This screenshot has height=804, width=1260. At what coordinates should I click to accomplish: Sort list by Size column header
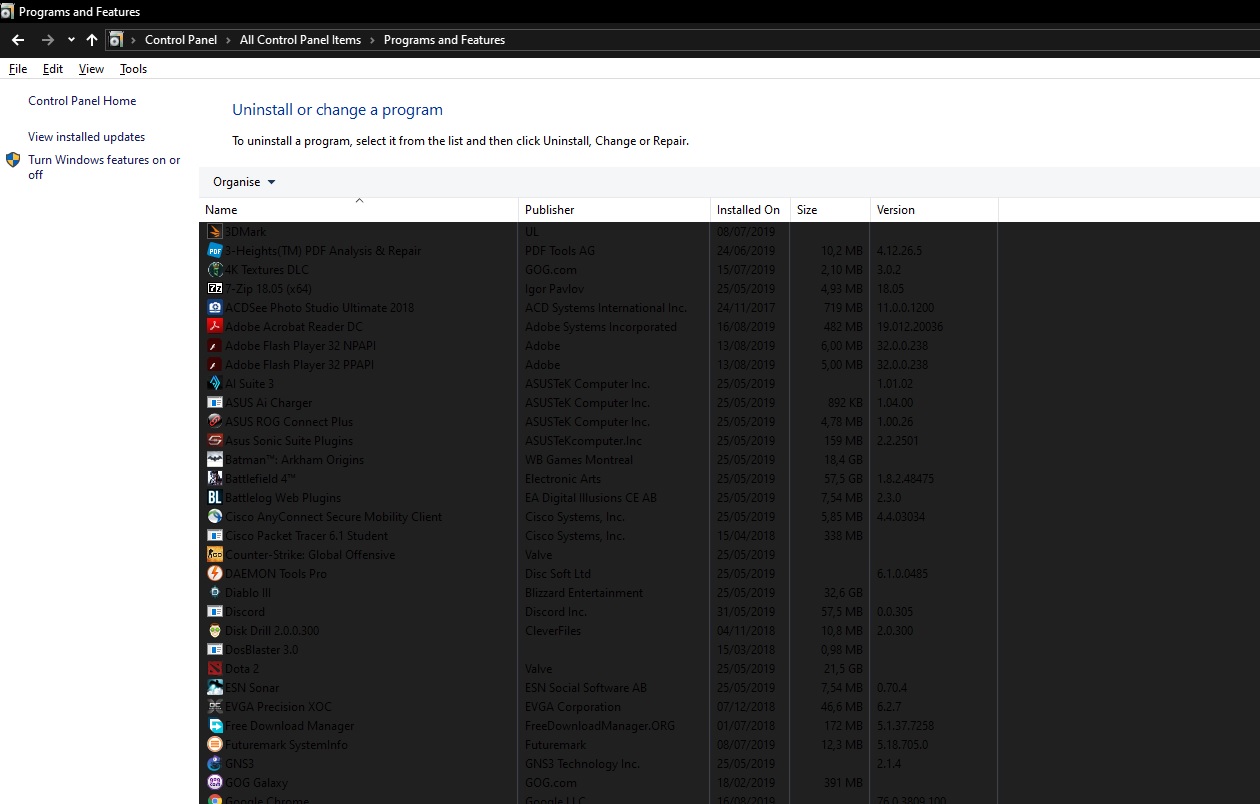pyautogui.click(x=830, y=210)
